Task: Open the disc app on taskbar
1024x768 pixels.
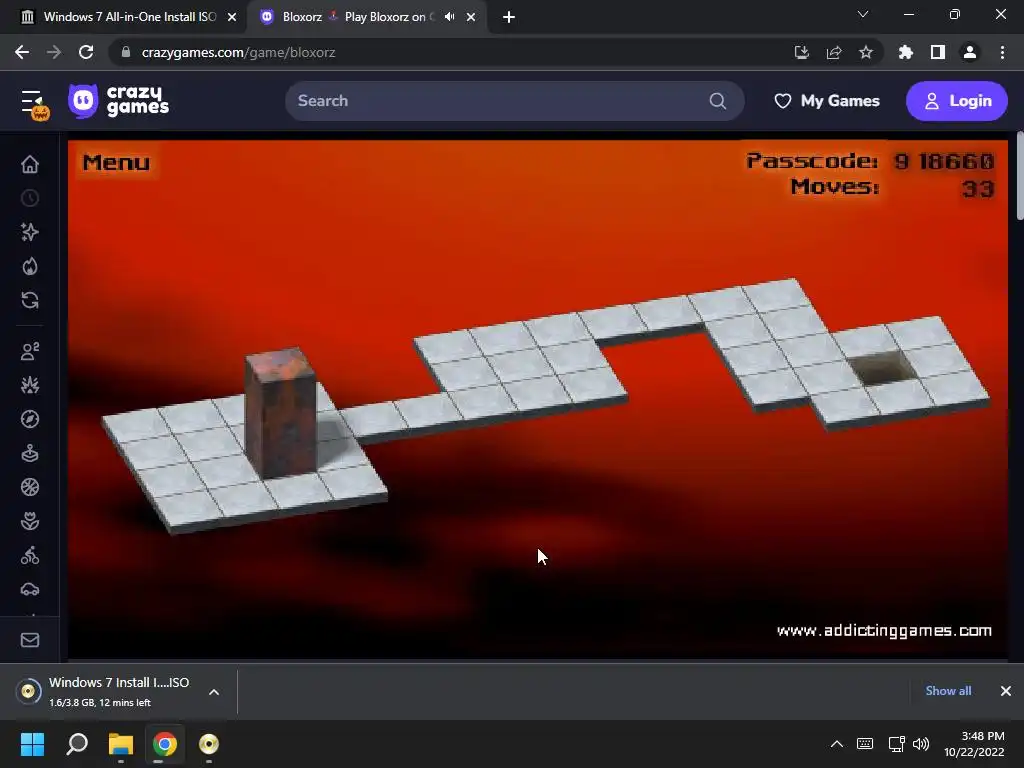Action: (x=209, y=744)
